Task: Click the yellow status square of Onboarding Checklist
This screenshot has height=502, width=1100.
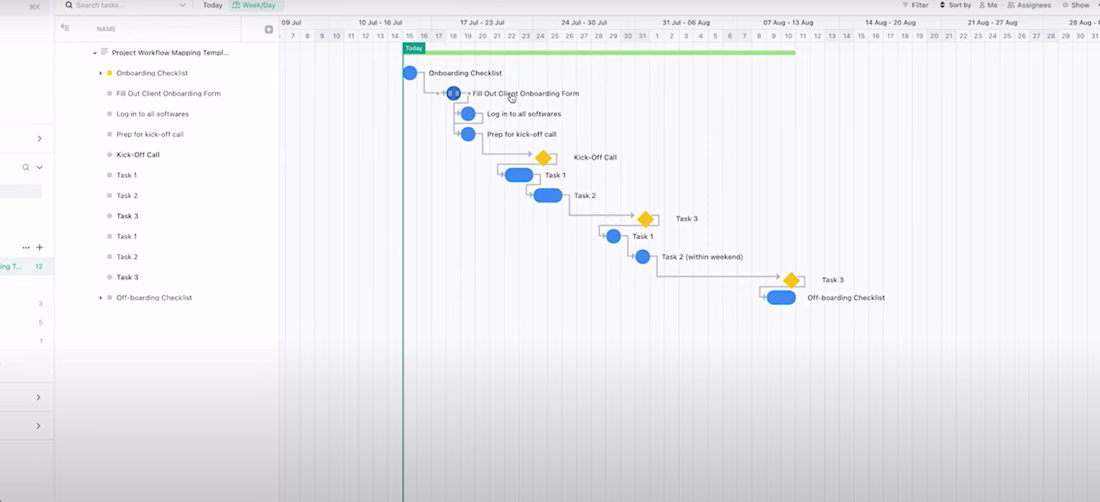Action: pos(109,73)
